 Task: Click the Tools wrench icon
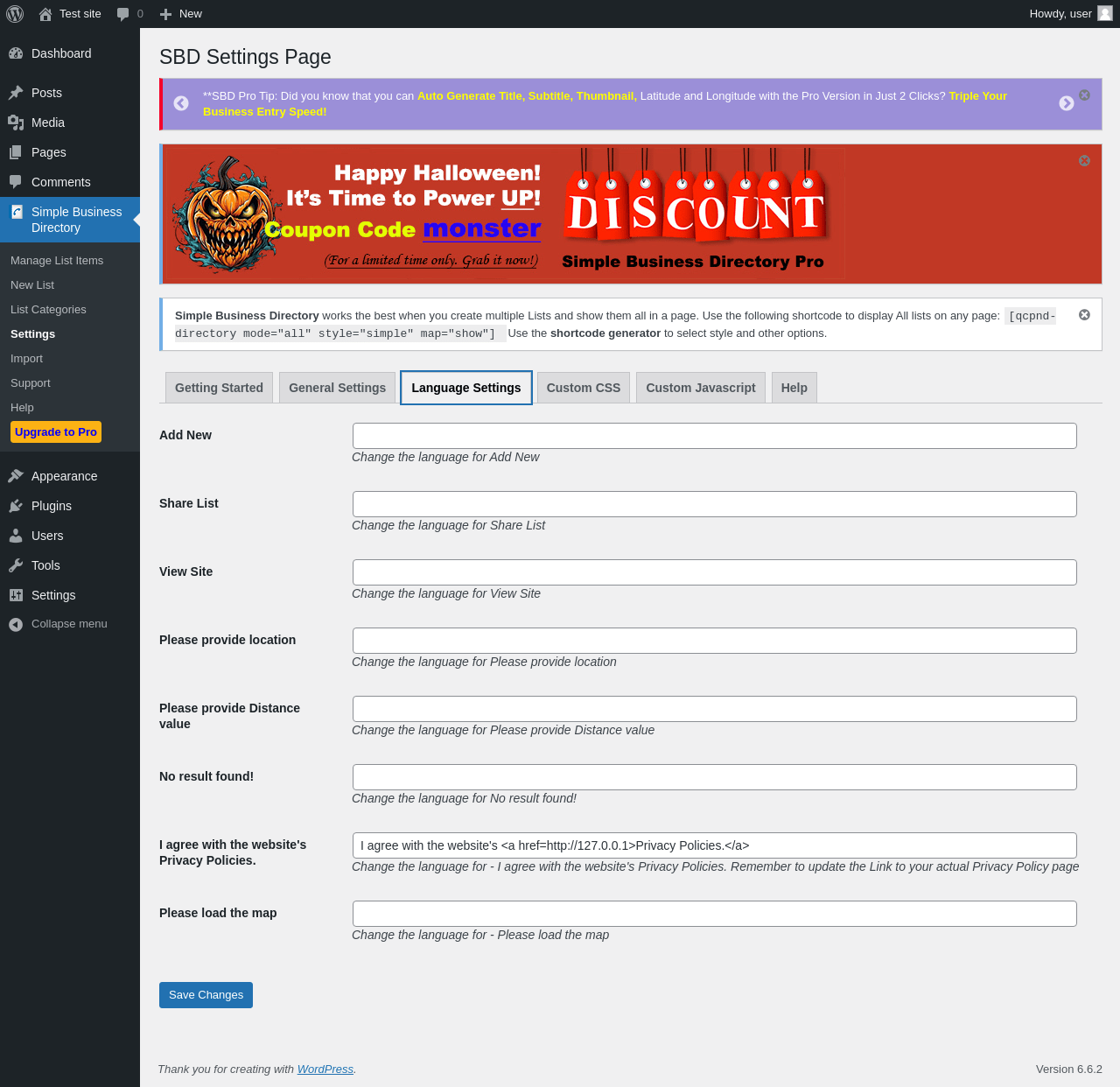tap(16, 565)
